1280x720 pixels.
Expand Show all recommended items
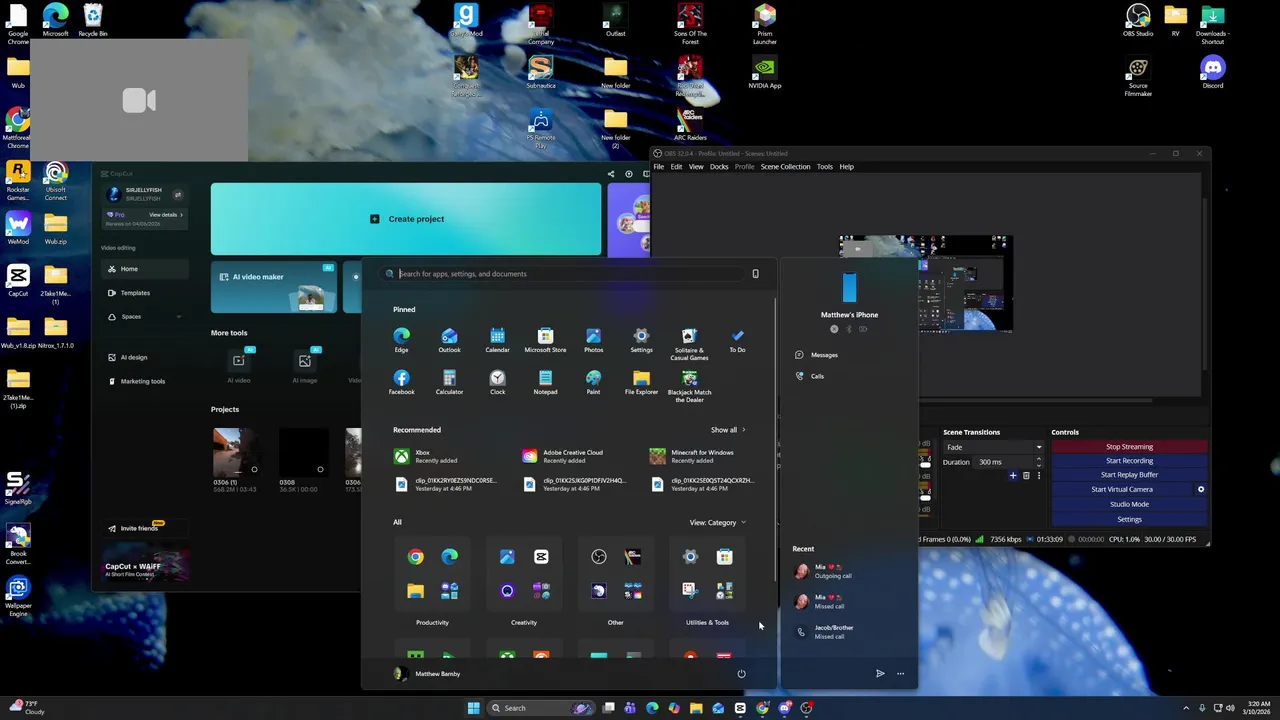[x=728, y=430]
